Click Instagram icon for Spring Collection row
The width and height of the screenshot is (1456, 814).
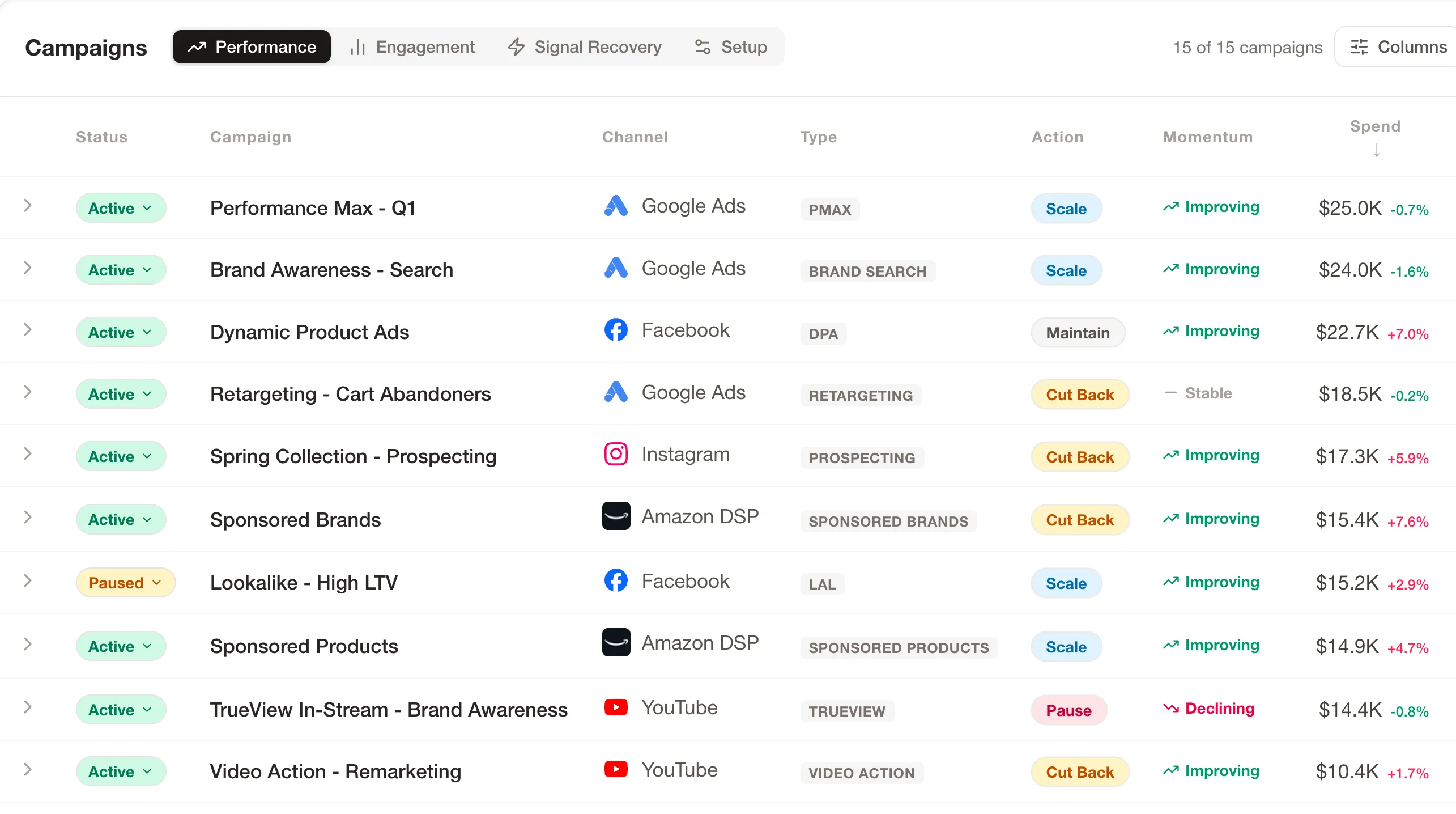click(x=616, y=455)
